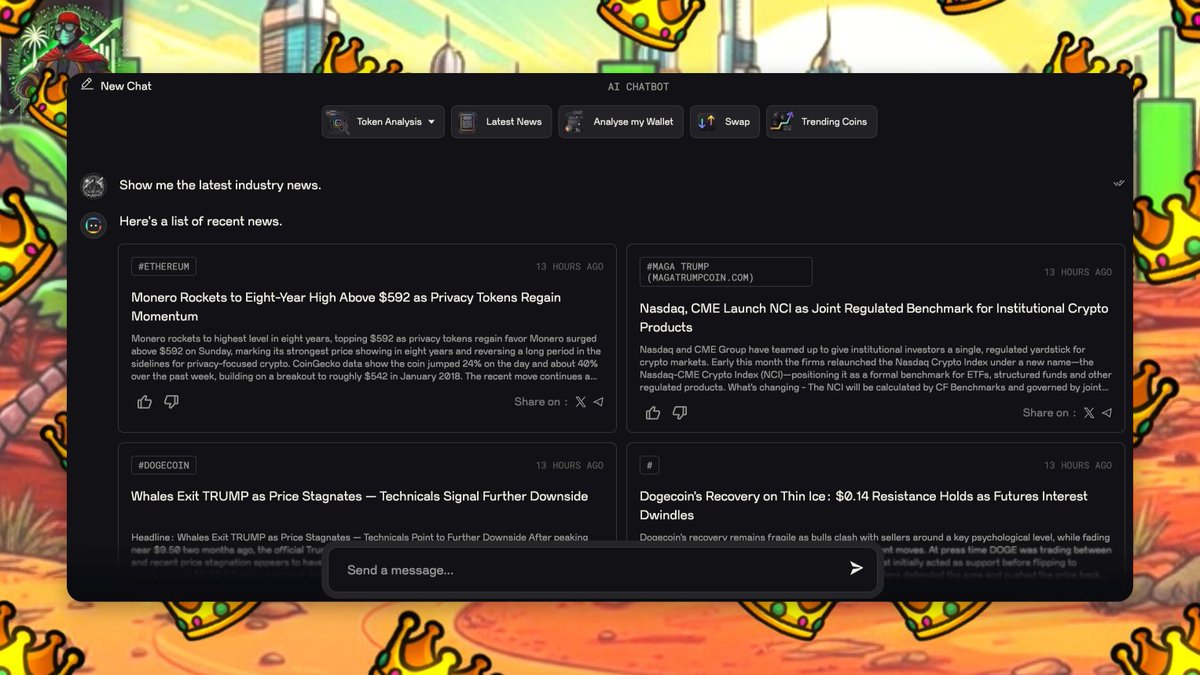Click the Nasdaq article summary text
Screen dimensions: 1200x675
[875, 368]
